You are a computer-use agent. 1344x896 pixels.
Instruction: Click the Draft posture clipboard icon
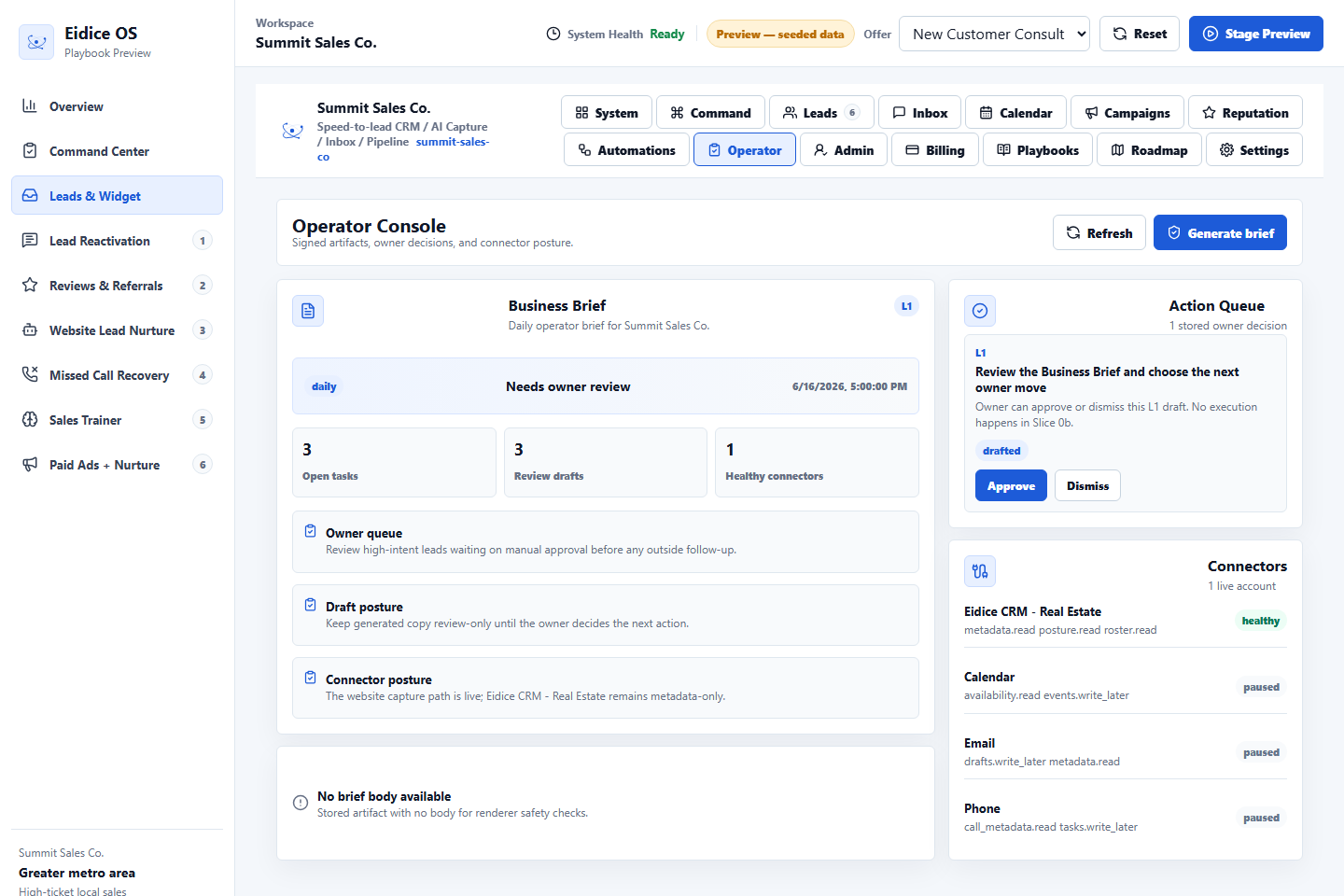(x=310, y=605)
